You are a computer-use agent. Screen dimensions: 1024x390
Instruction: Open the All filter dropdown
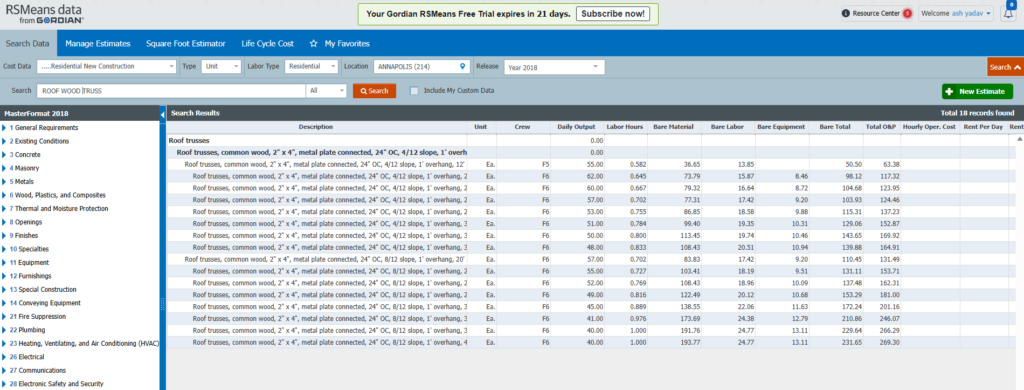click(326, 91)
